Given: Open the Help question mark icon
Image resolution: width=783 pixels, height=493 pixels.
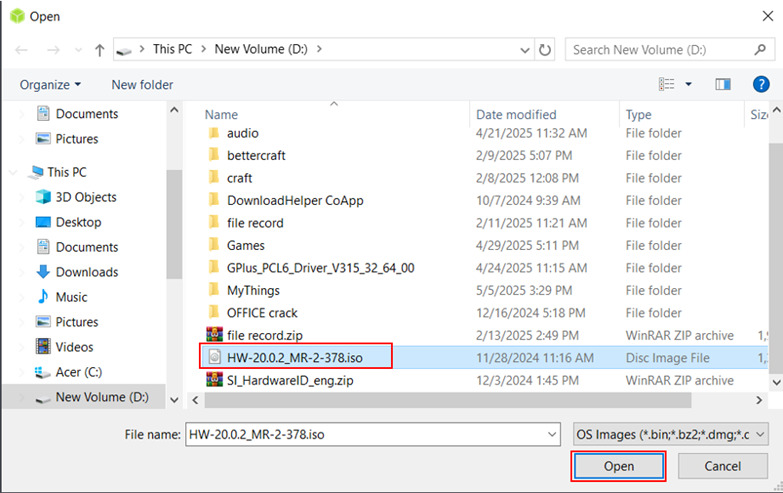Looking at the screenshot, I should click(759, 85).
